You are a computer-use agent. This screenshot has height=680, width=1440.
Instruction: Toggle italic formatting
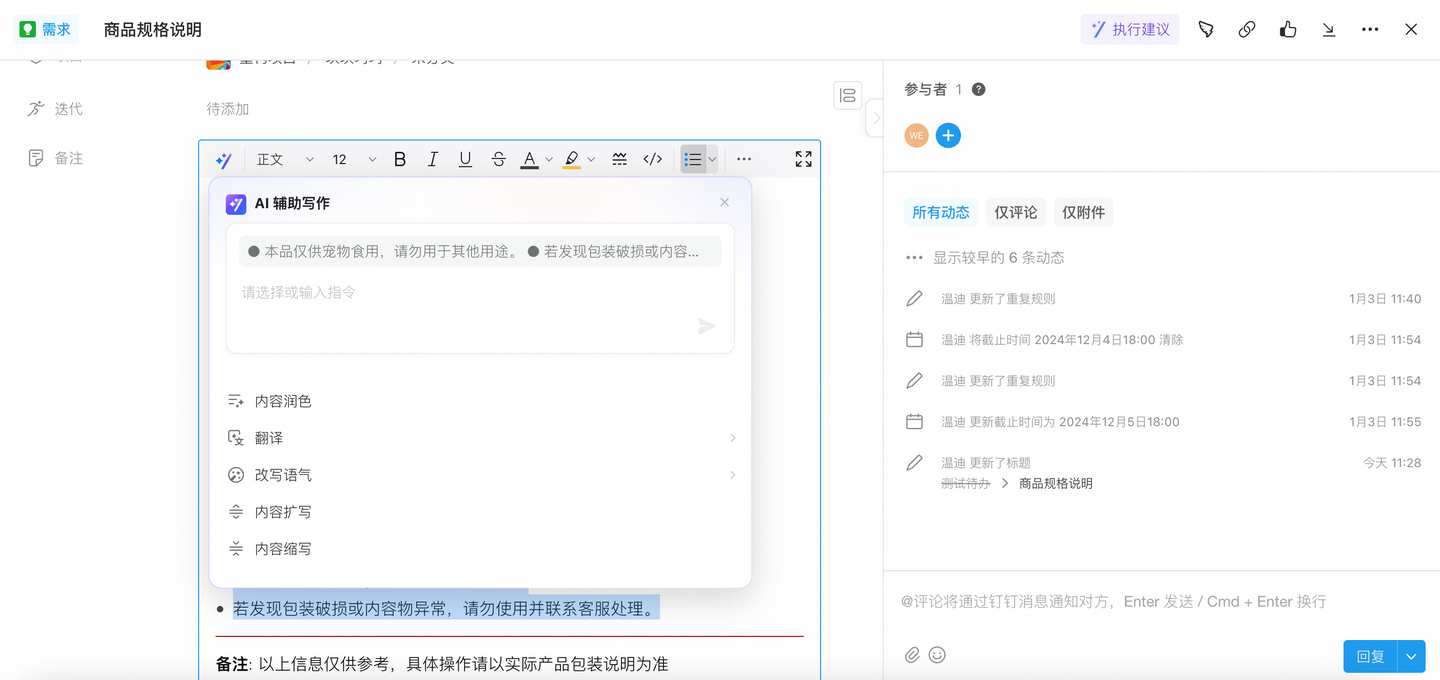coord(433,159)
